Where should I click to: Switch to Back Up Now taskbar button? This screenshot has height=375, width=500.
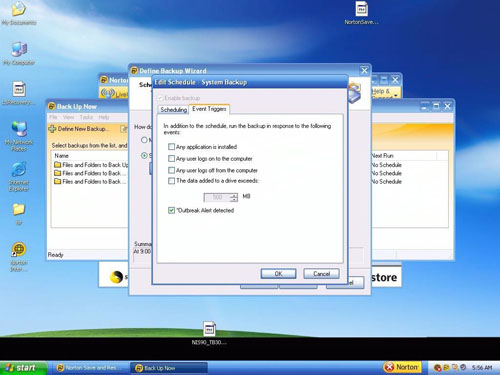tap(169, 368)
